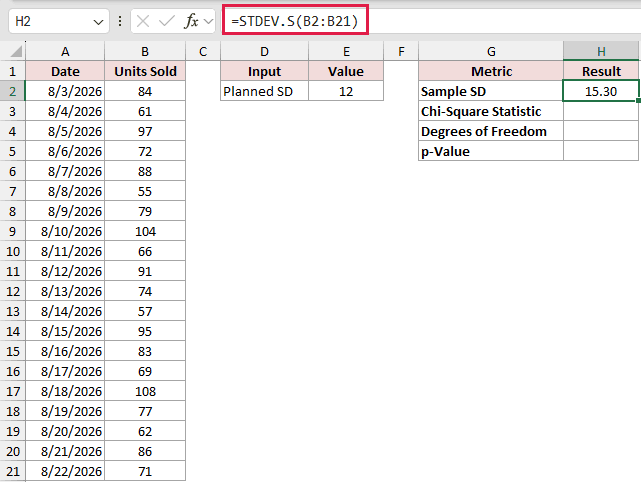Select column D header
The width and height of the screenshot is (641, 482).
264,52
